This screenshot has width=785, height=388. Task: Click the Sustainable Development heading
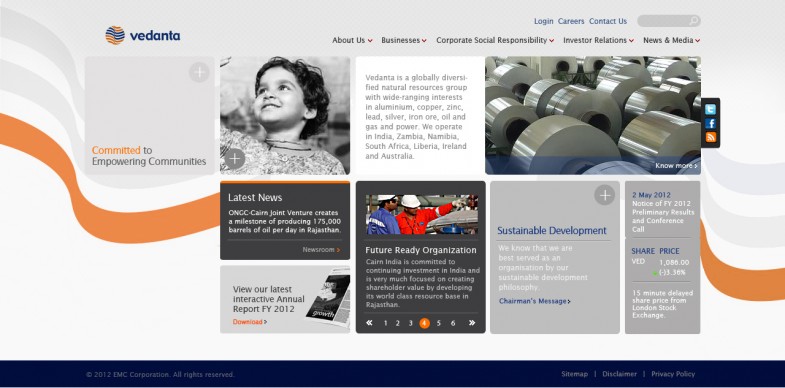(552, 231)
